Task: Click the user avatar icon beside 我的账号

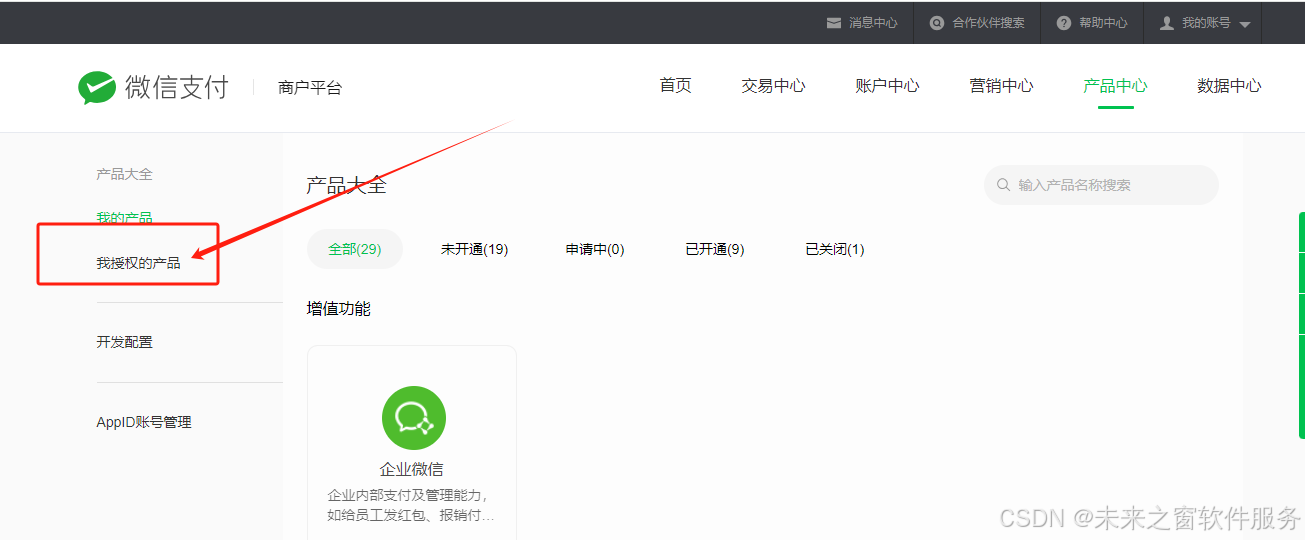Action: (1167, 23)
